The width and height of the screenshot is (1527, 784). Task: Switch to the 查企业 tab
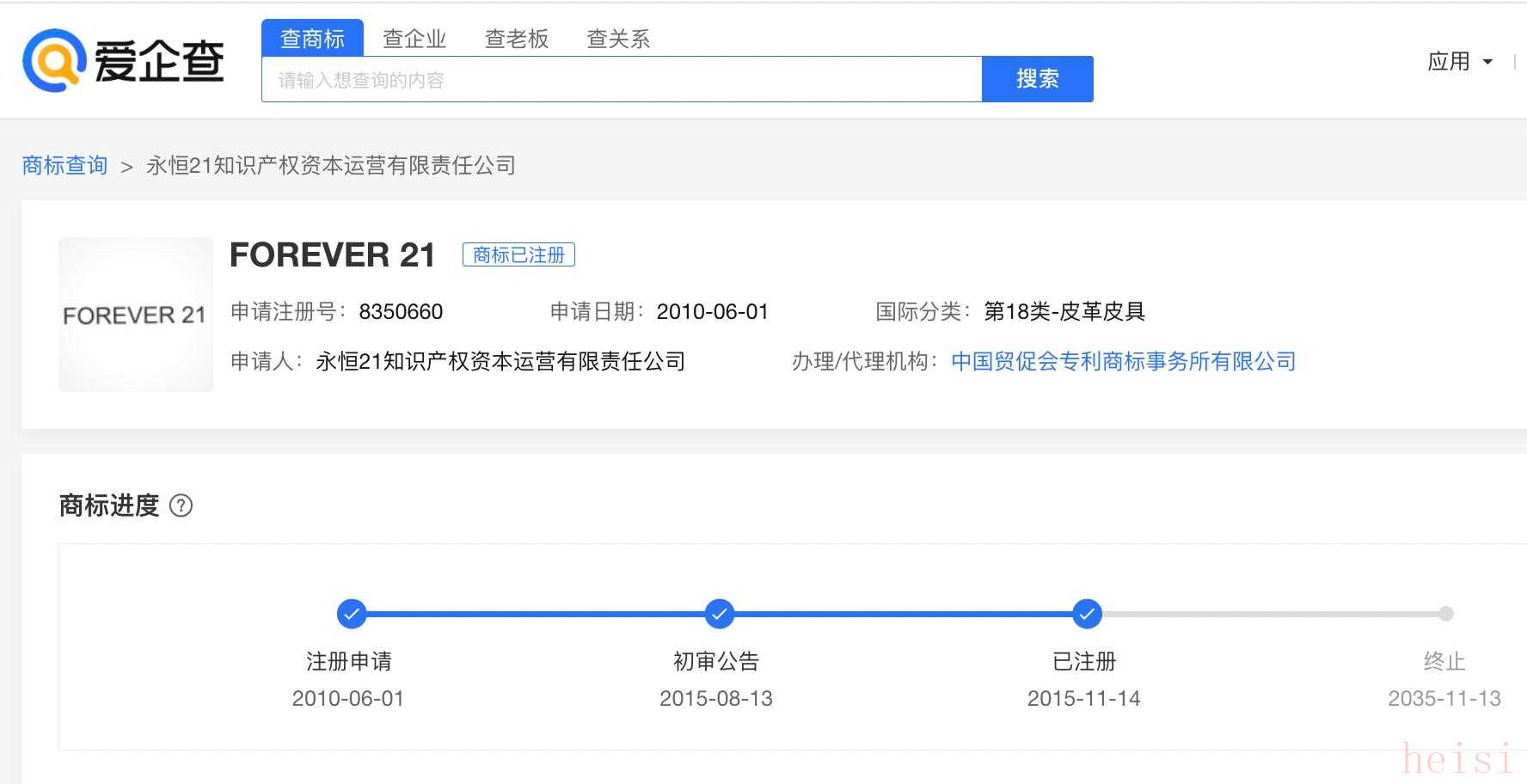[414, 39]
